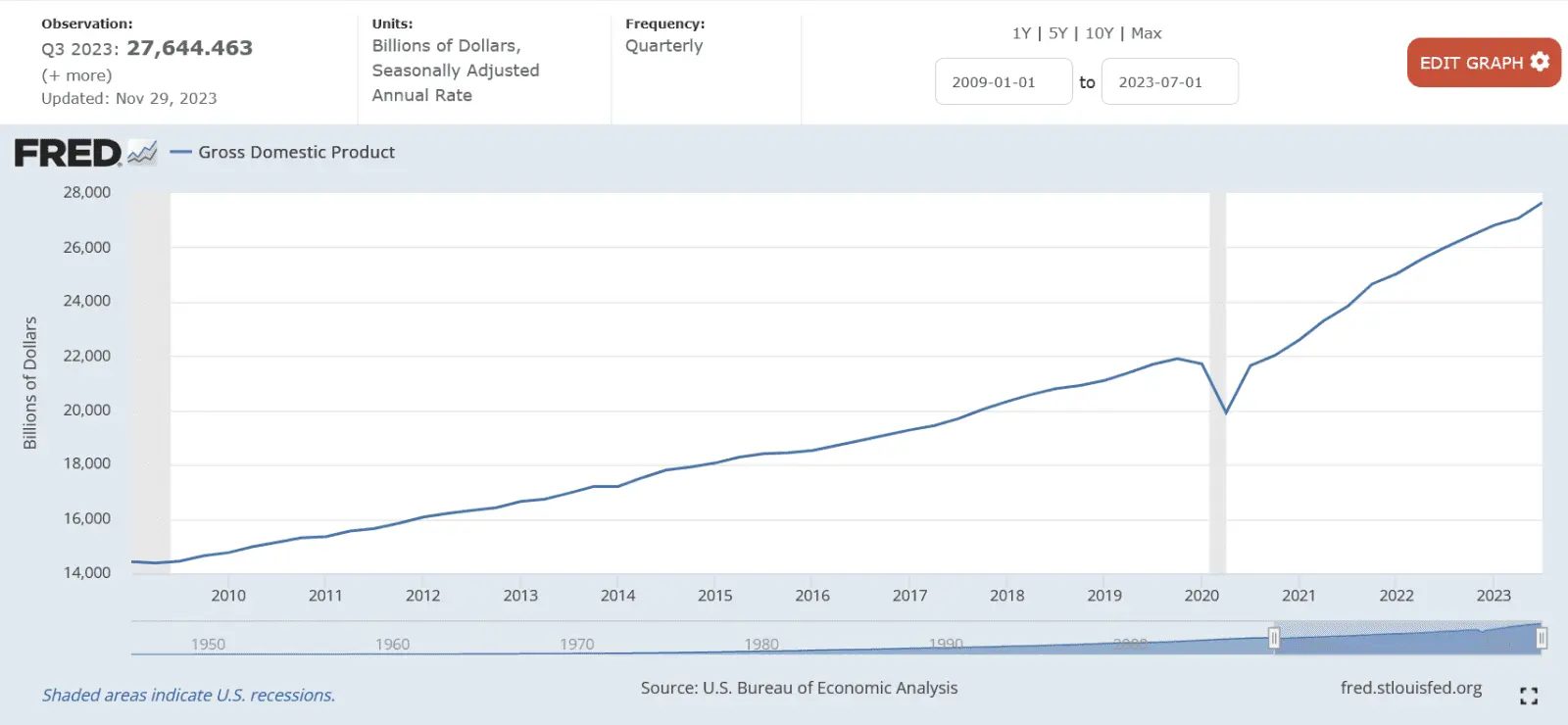Click the small chart icon beside FRED logo

[142, 153]
